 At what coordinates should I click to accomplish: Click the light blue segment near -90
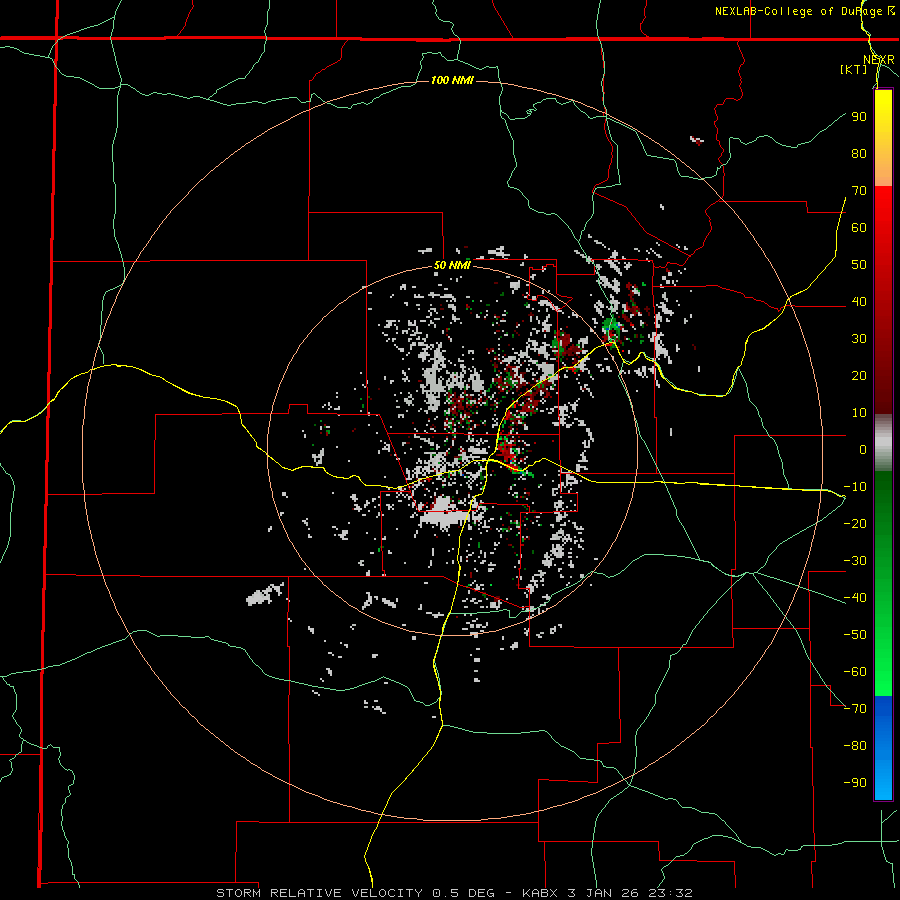[883, 781]
